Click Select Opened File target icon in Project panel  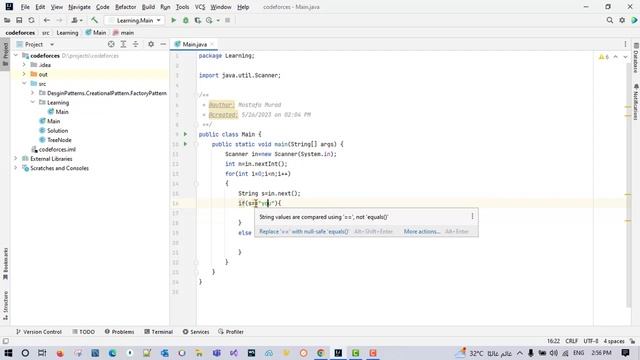click(111, 44)
